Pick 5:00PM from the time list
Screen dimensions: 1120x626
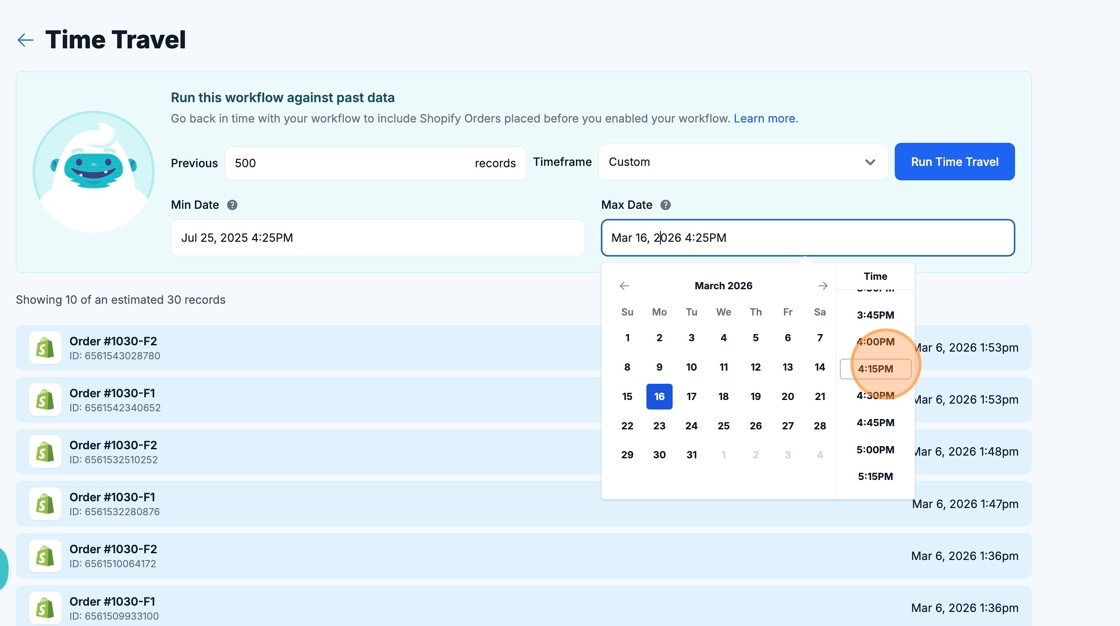coord(875,450)
